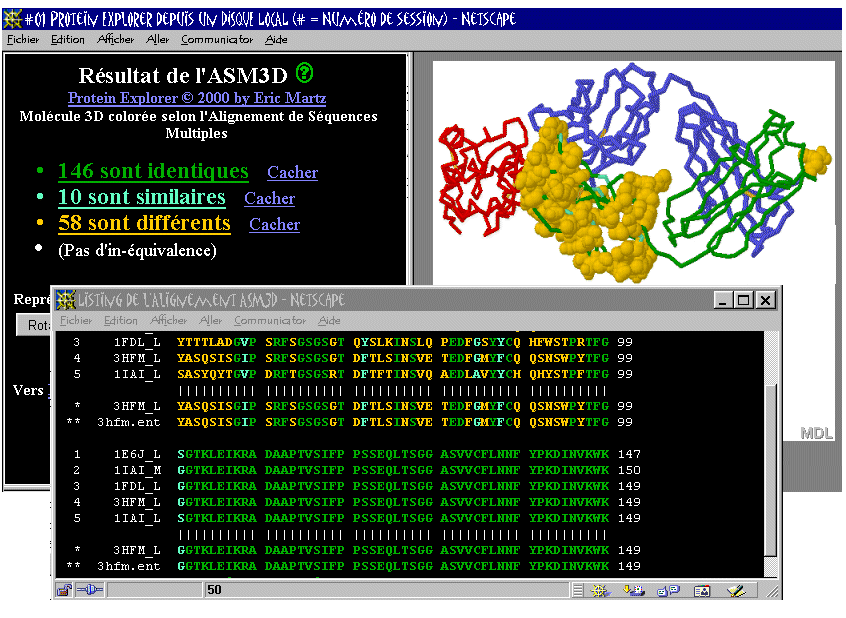Click 'QYSLKINSLQ' sequence block
846x618 pixels.
tap(392, 342)
